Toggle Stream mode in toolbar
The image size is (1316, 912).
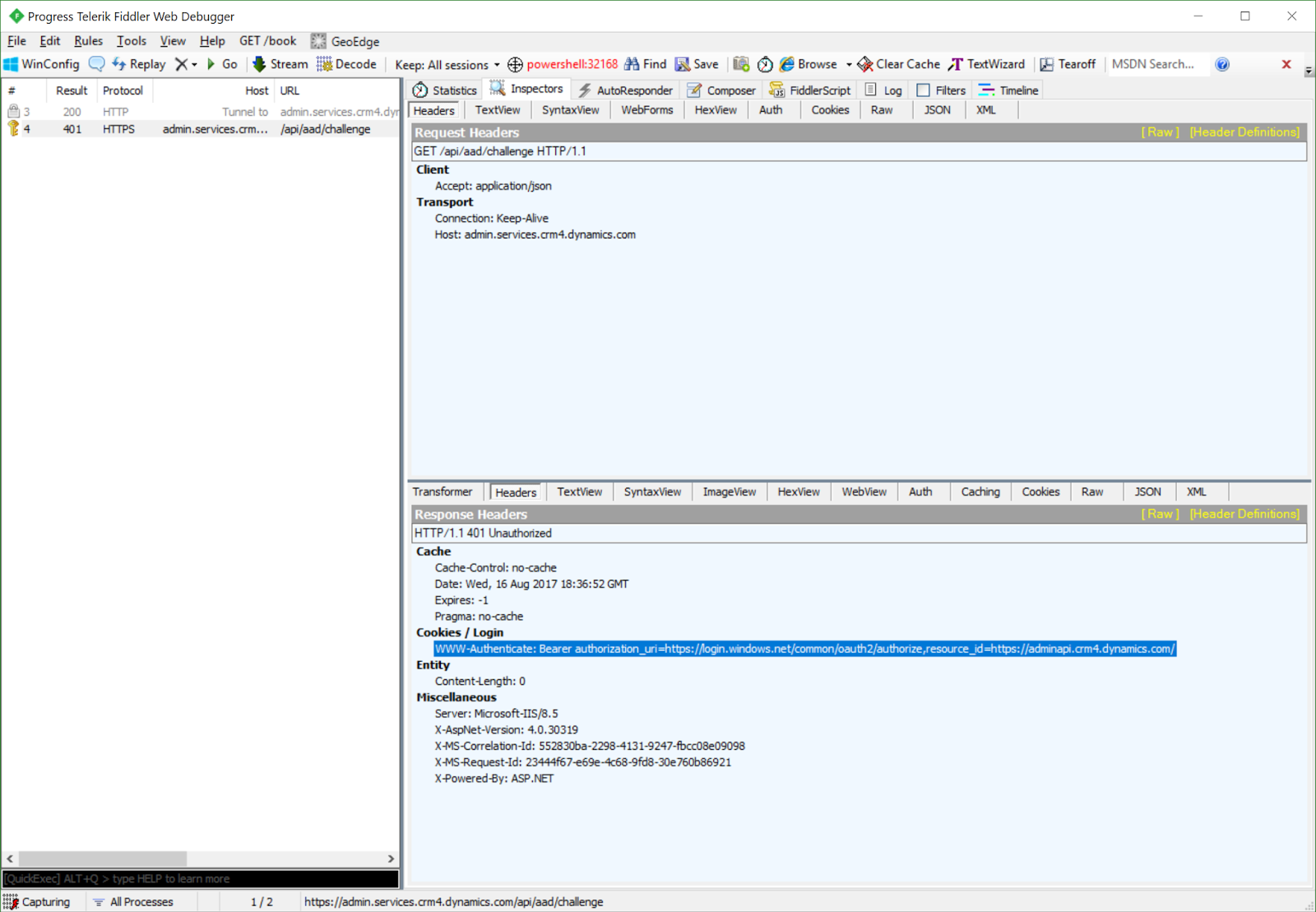pyautogui.click(x=280, y=64)
